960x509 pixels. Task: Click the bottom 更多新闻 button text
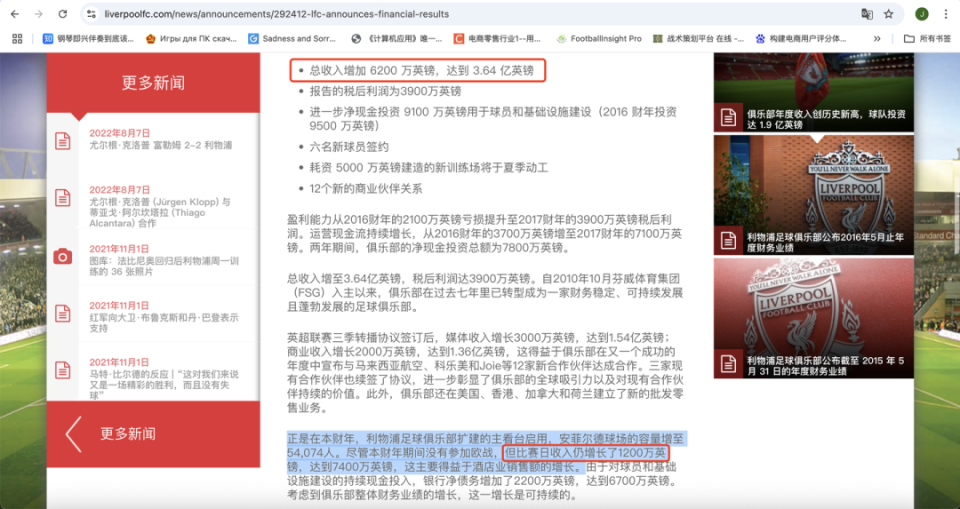pos(128,434)
